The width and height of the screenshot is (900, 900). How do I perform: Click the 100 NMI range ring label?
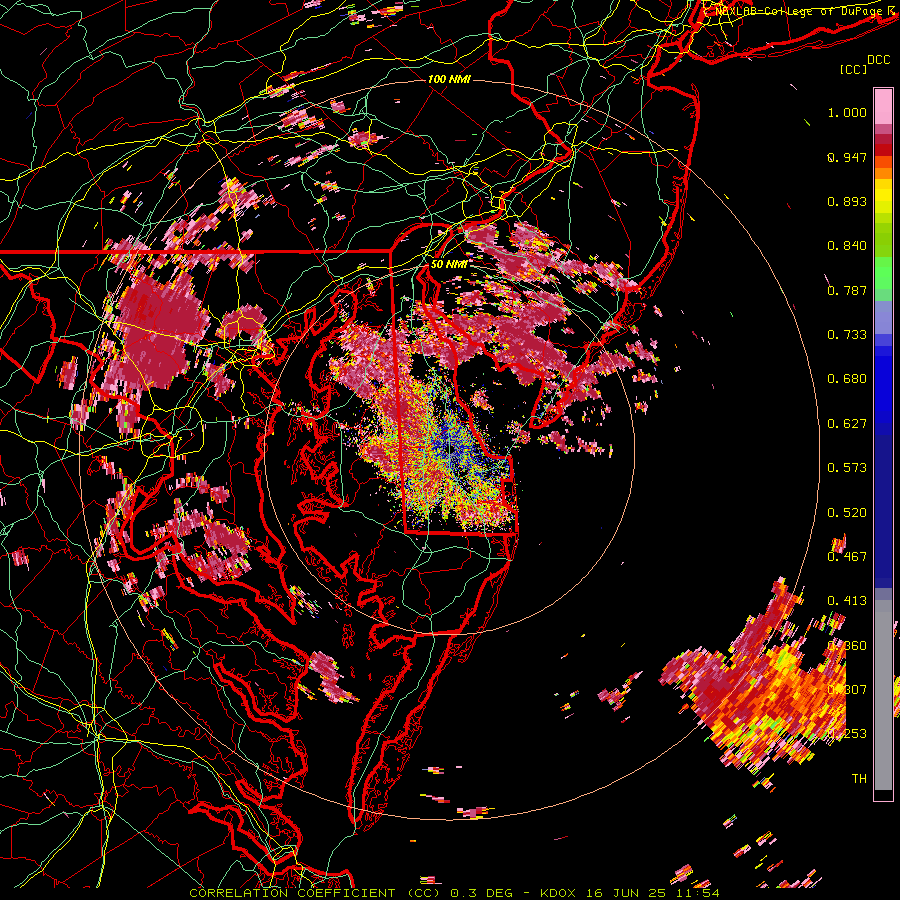click(x=449, y=79)
